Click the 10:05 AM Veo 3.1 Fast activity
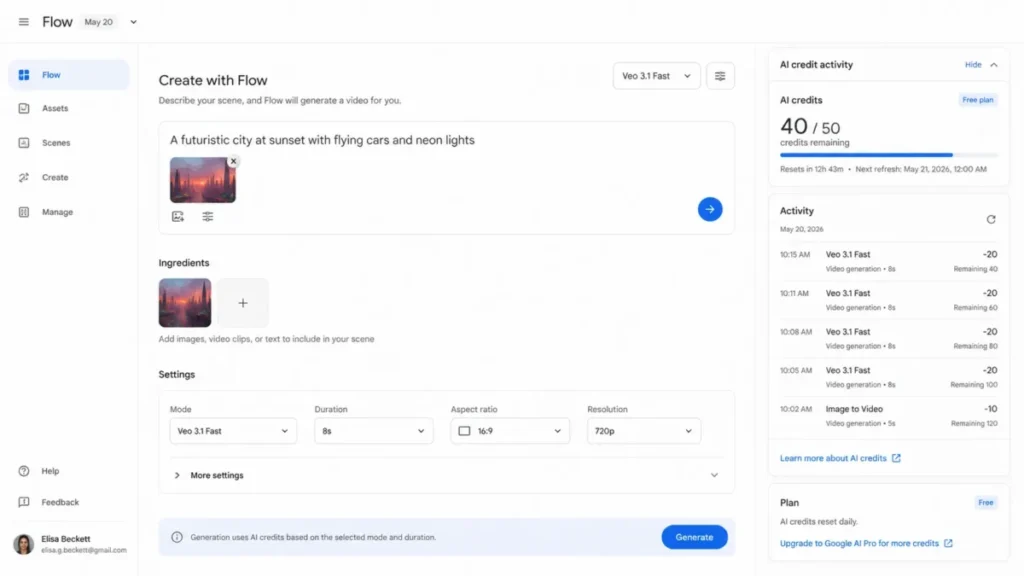This screenshot has height=576, width=1024. pyautogui.click(x=889, y=377)
